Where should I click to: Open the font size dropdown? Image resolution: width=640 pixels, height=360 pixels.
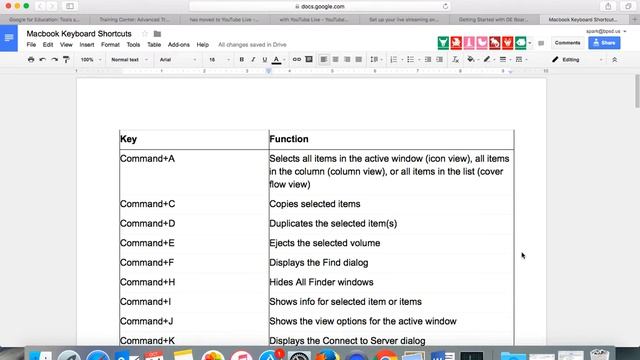(x=219, y=60)
